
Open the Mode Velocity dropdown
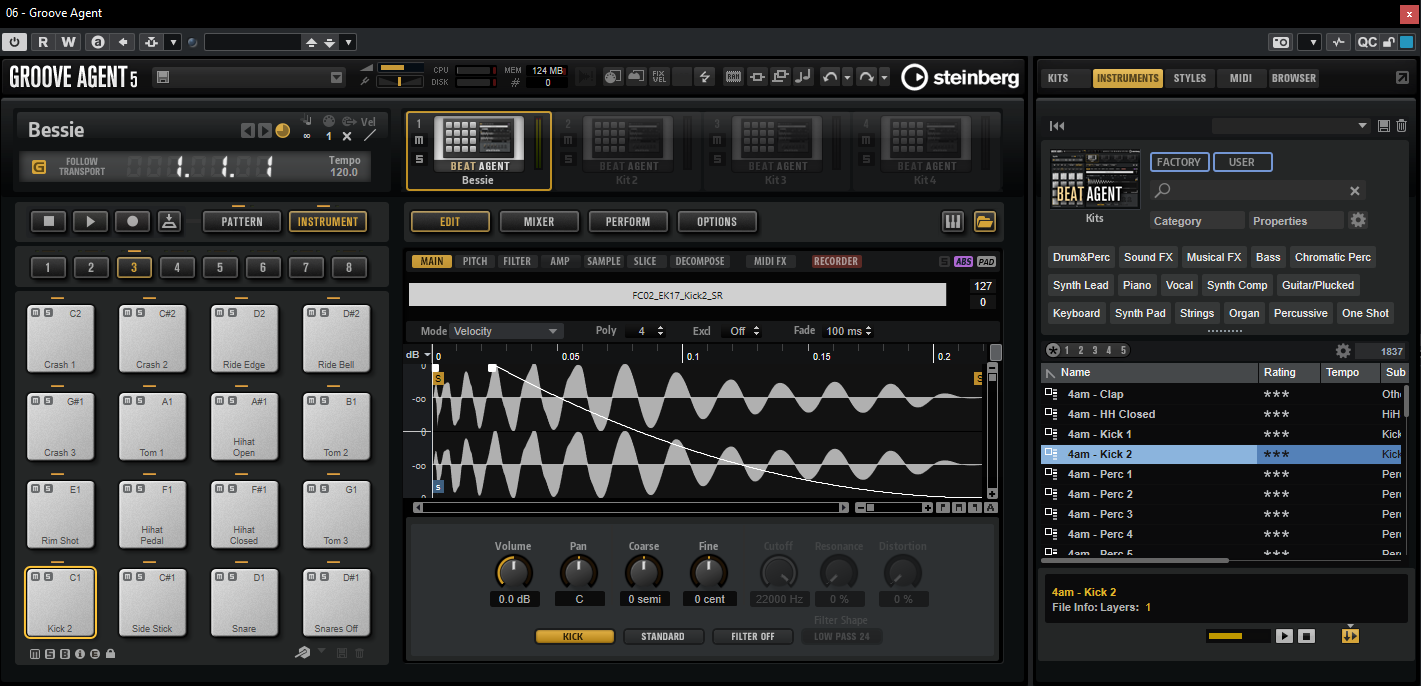pos(505,331)
